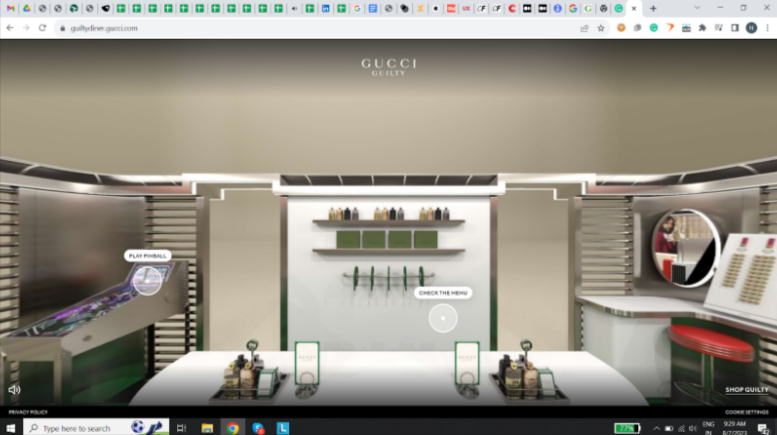The height and width of the screenshot is (435, 777).
Task: Switch to the LinkedIn tab
Action: point(326,8)
